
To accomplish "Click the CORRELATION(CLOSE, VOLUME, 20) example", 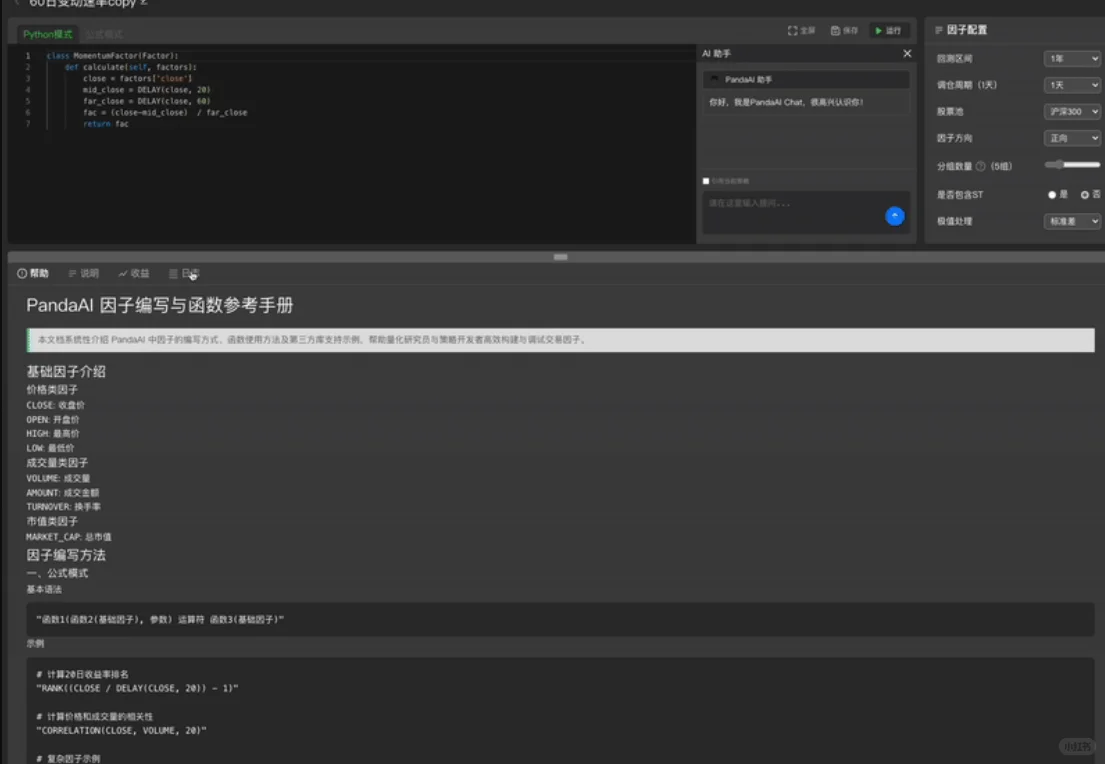I will 121,730.
